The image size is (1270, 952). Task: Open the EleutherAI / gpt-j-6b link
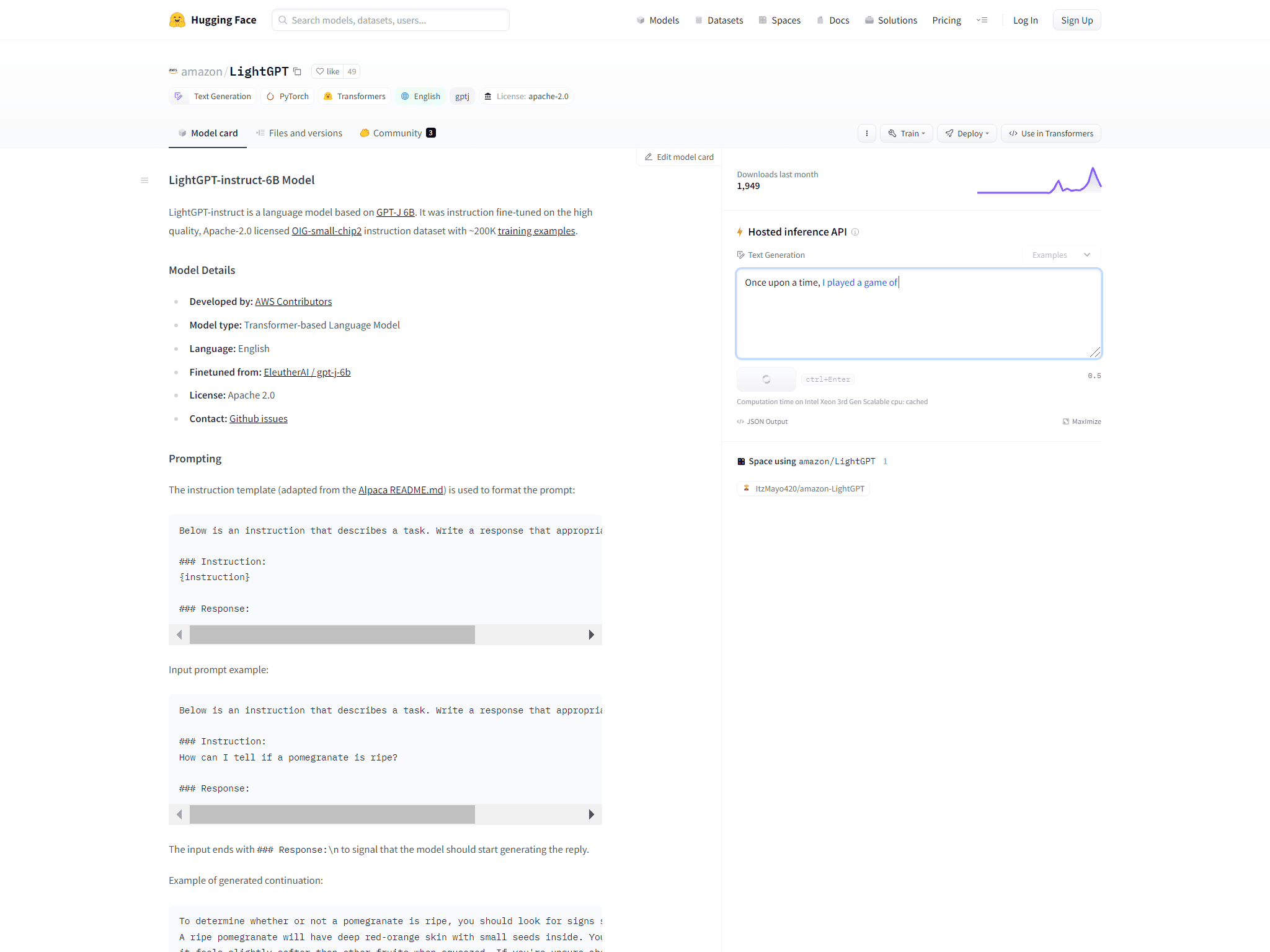click(x=307, y=372)
